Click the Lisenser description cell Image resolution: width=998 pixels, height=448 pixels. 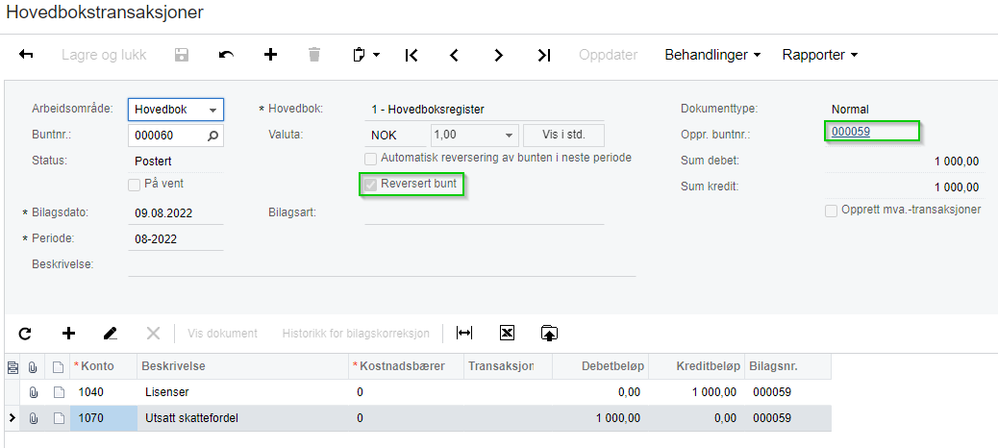[x=243, y=393]
